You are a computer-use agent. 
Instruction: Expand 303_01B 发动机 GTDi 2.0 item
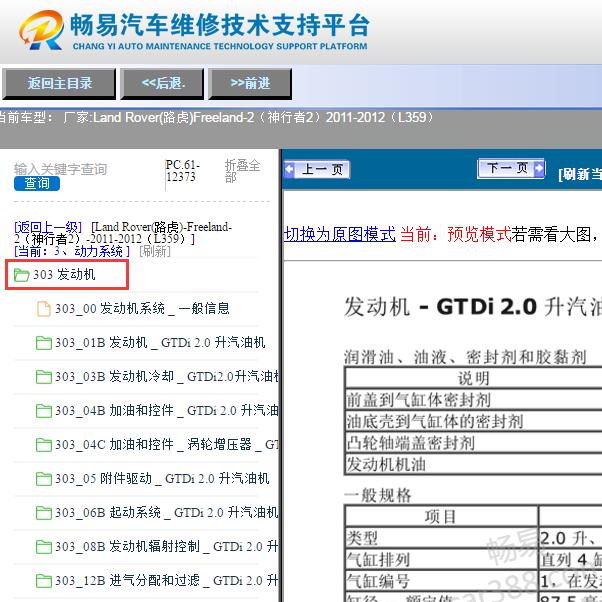pos(160,342)
